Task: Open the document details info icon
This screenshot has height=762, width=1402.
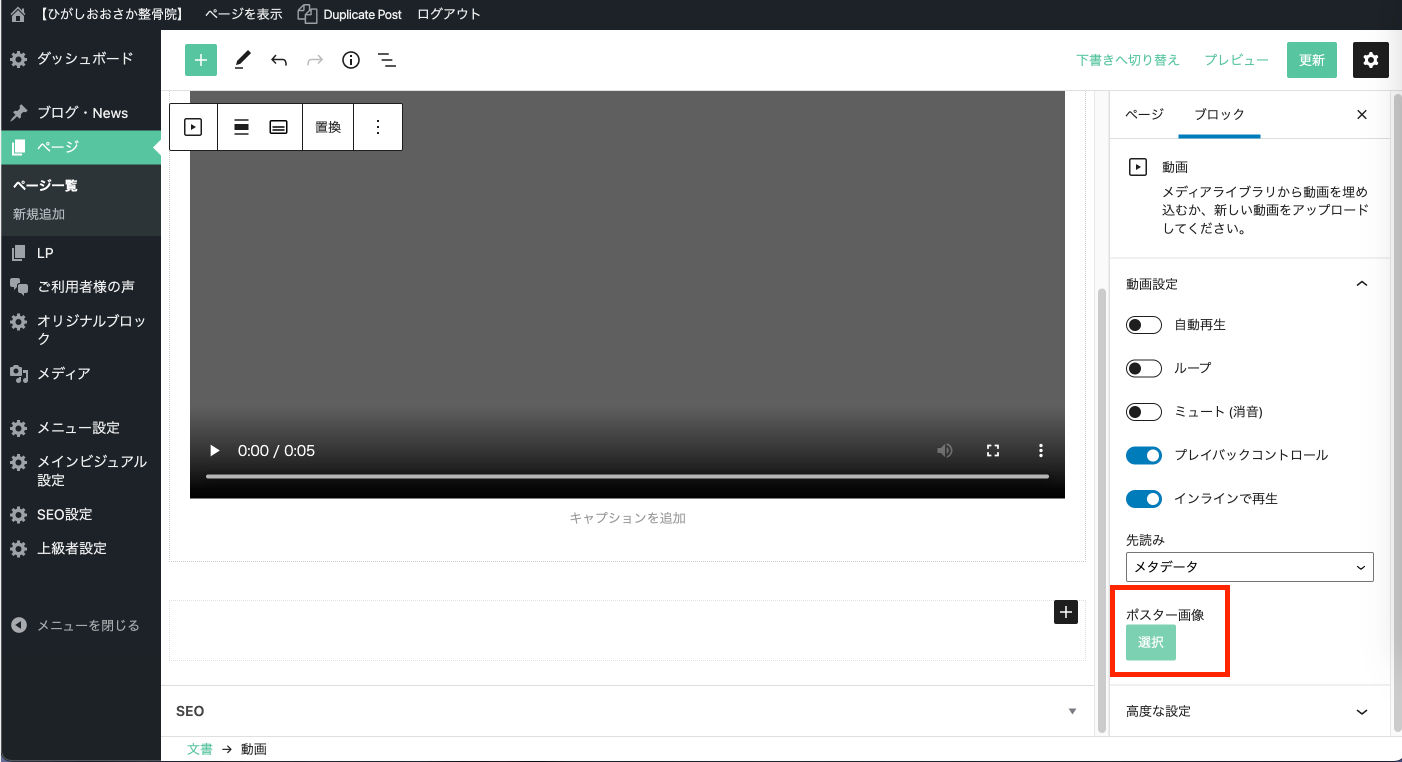Action: (x=350, y=60)
